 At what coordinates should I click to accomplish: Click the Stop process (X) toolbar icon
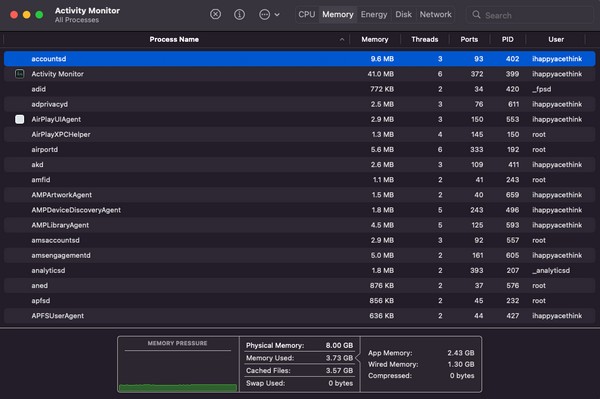pos(215,15)
